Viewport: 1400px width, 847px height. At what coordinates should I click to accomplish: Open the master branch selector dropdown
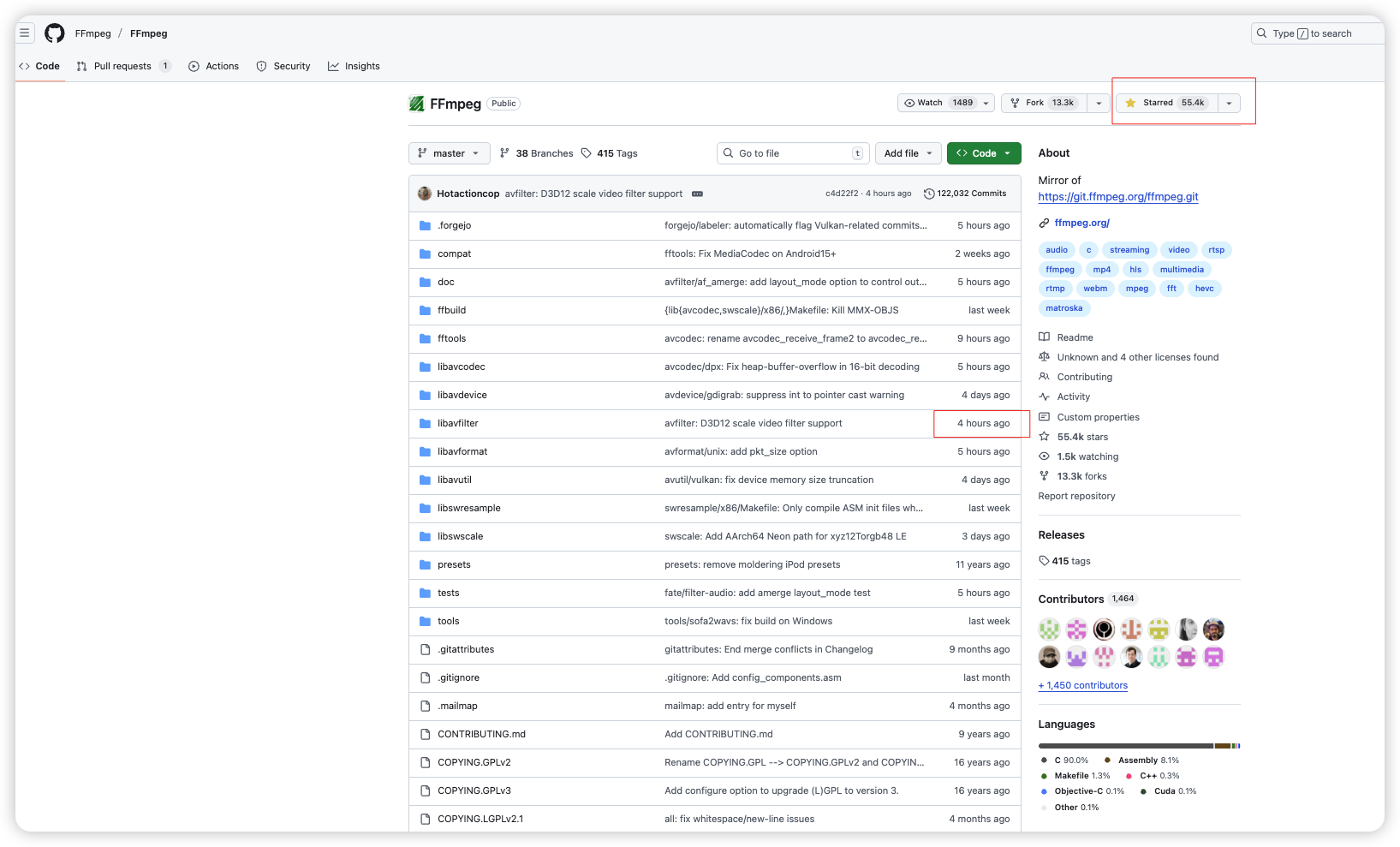[450, 153]
